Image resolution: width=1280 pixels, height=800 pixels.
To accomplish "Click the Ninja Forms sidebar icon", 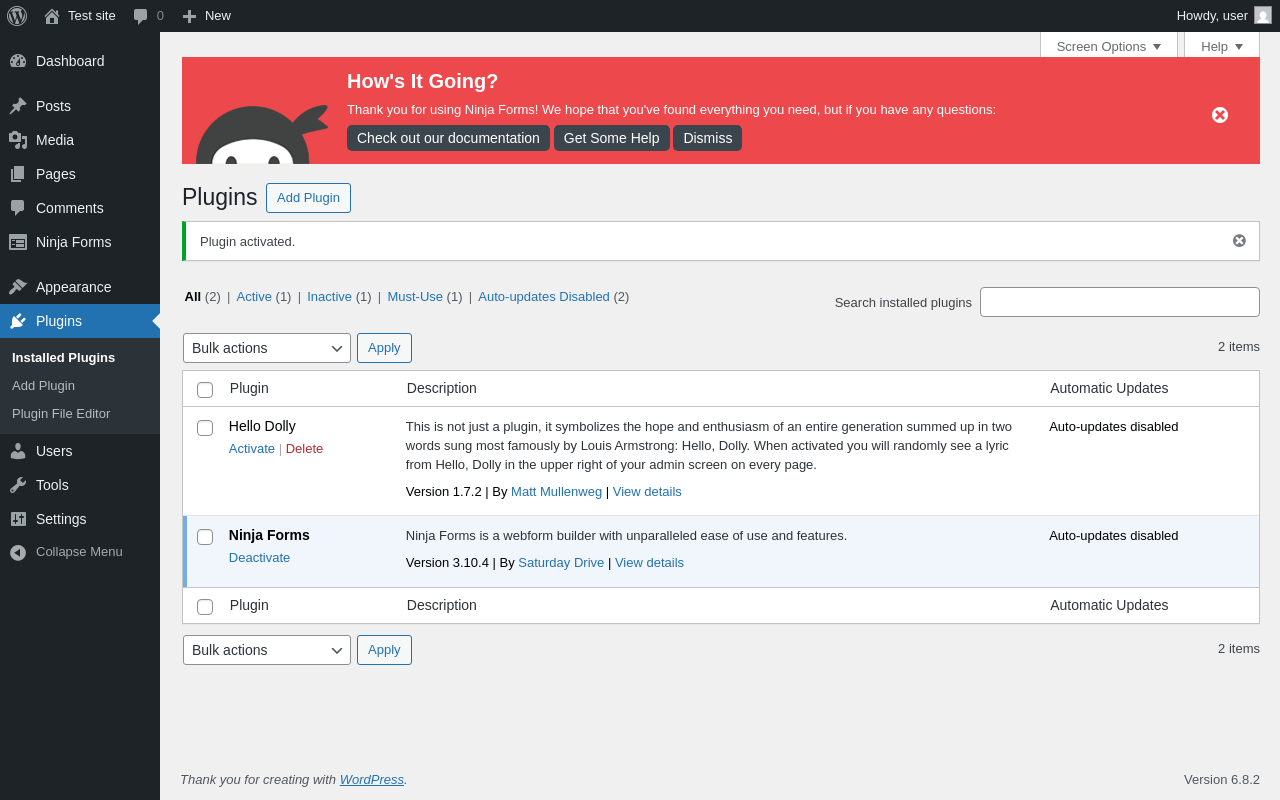I will [x=18, y=242].
